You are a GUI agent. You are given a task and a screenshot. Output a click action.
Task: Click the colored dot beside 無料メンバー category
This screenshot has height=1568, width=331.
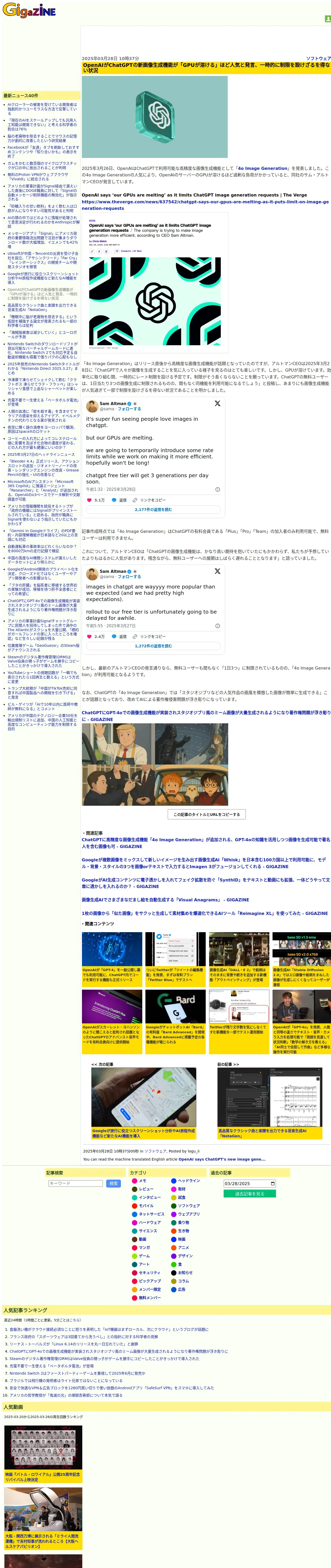(x=134, y=1297)
